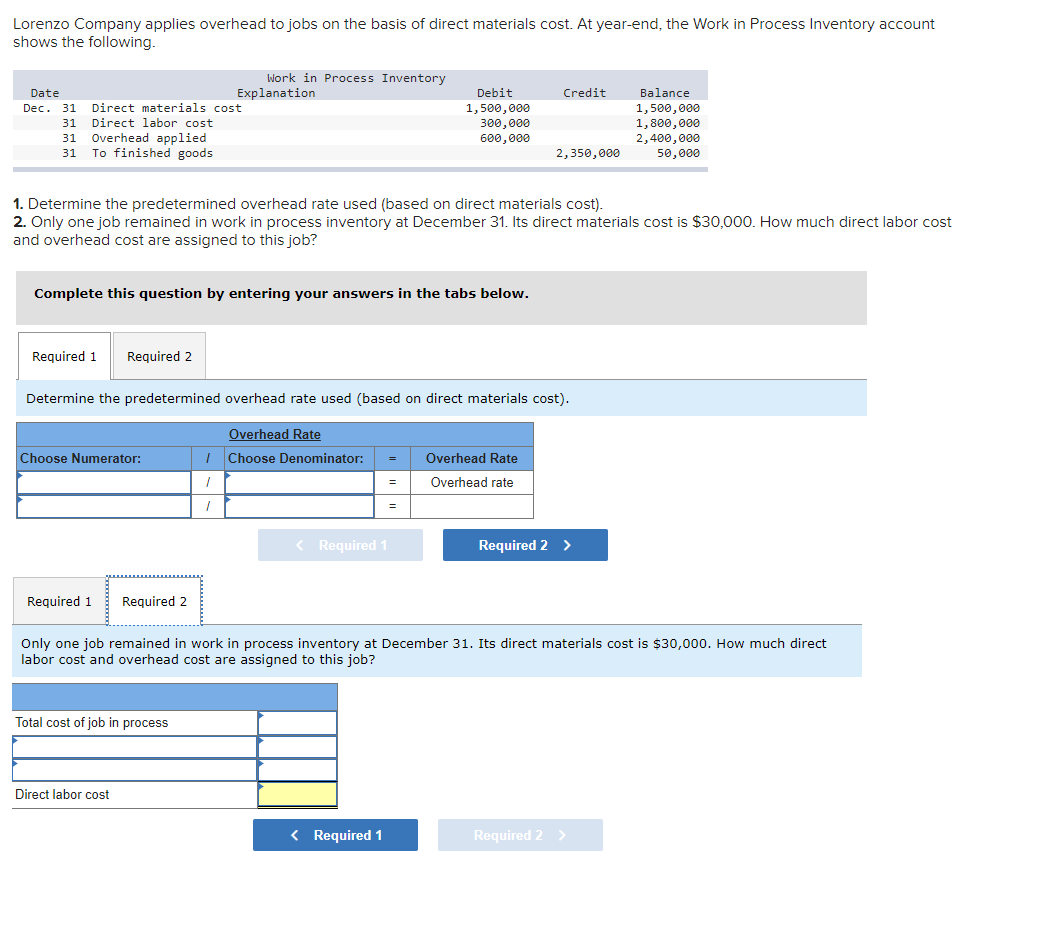Image resolution: width=1050 pixels, height=935 pixels.
Task: Click the amount field beside the first blank row
Action: pos(297,746)
